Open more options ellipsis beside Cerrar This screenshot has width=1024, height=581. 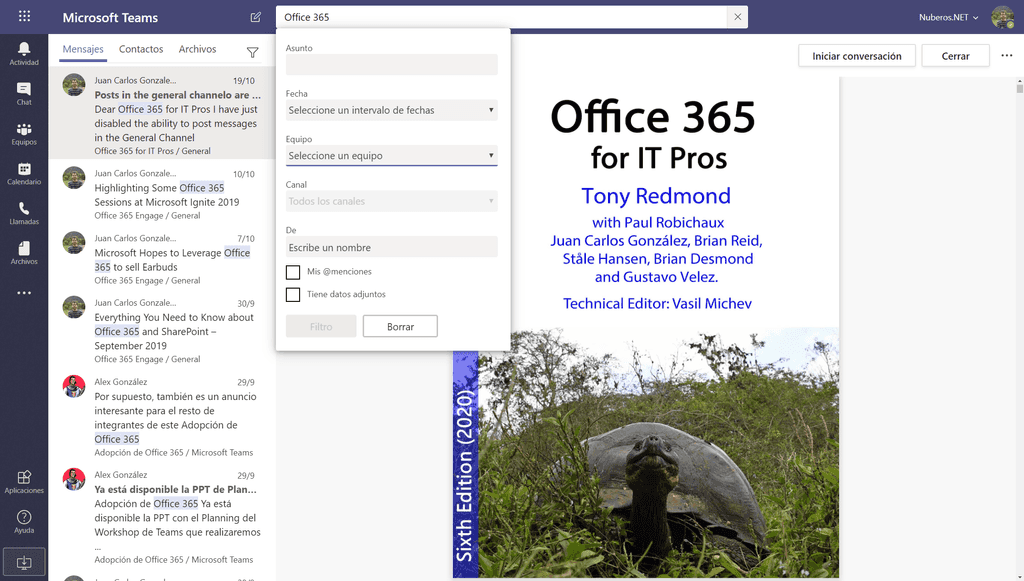click(1006, 55)
